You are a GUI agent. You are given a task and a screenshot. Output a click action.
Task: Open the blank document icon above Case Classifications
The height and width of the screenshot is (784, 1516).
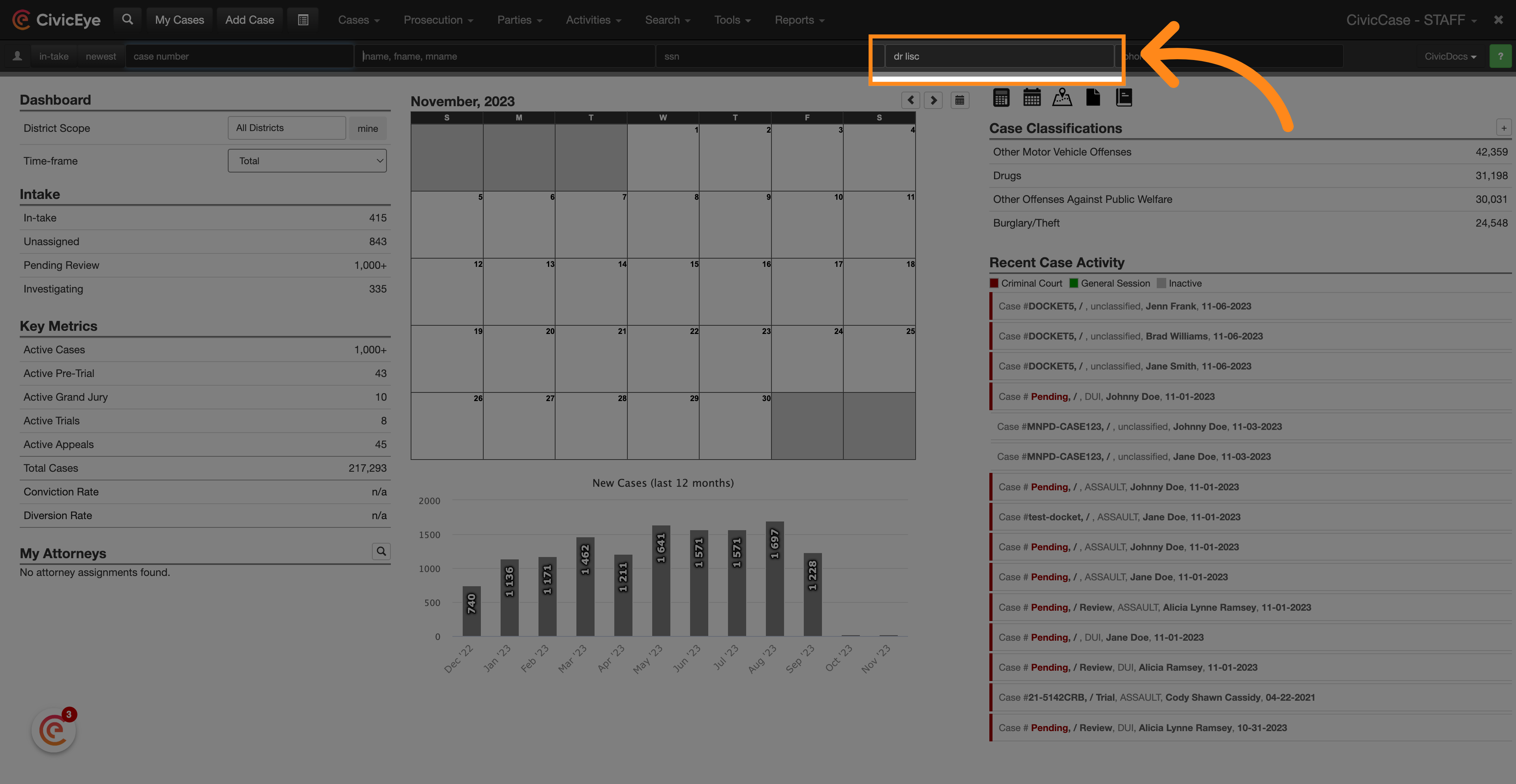coord(1093,98)
